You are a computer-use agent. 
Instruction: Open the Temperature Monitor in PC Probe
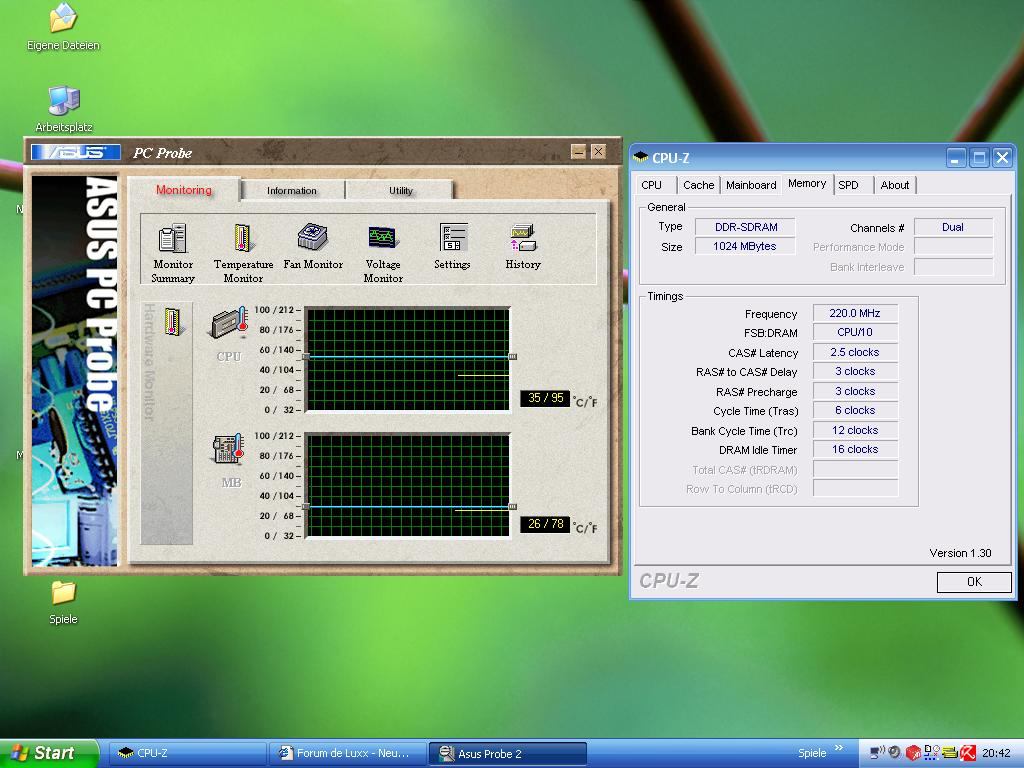tap(243, 253)
